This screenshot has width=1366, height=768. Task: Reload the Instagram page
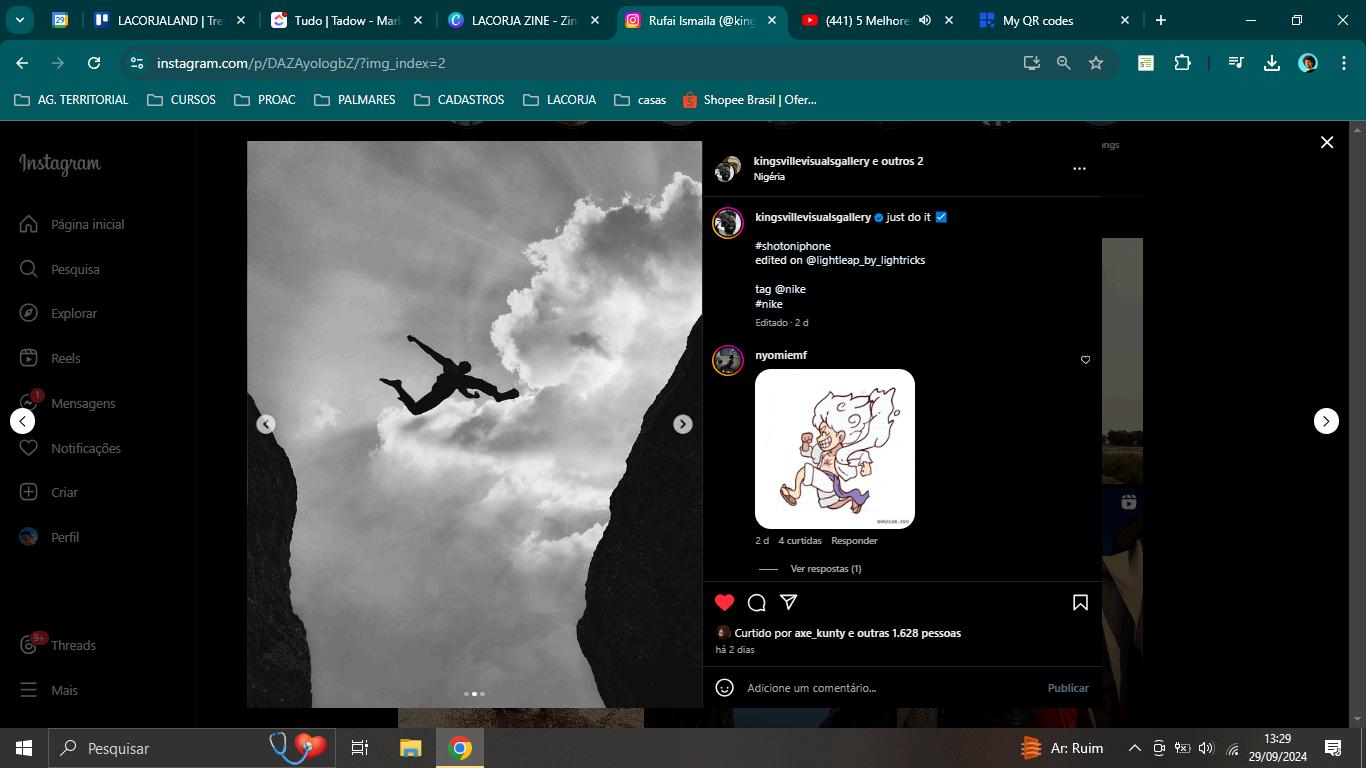pos(94,63)
